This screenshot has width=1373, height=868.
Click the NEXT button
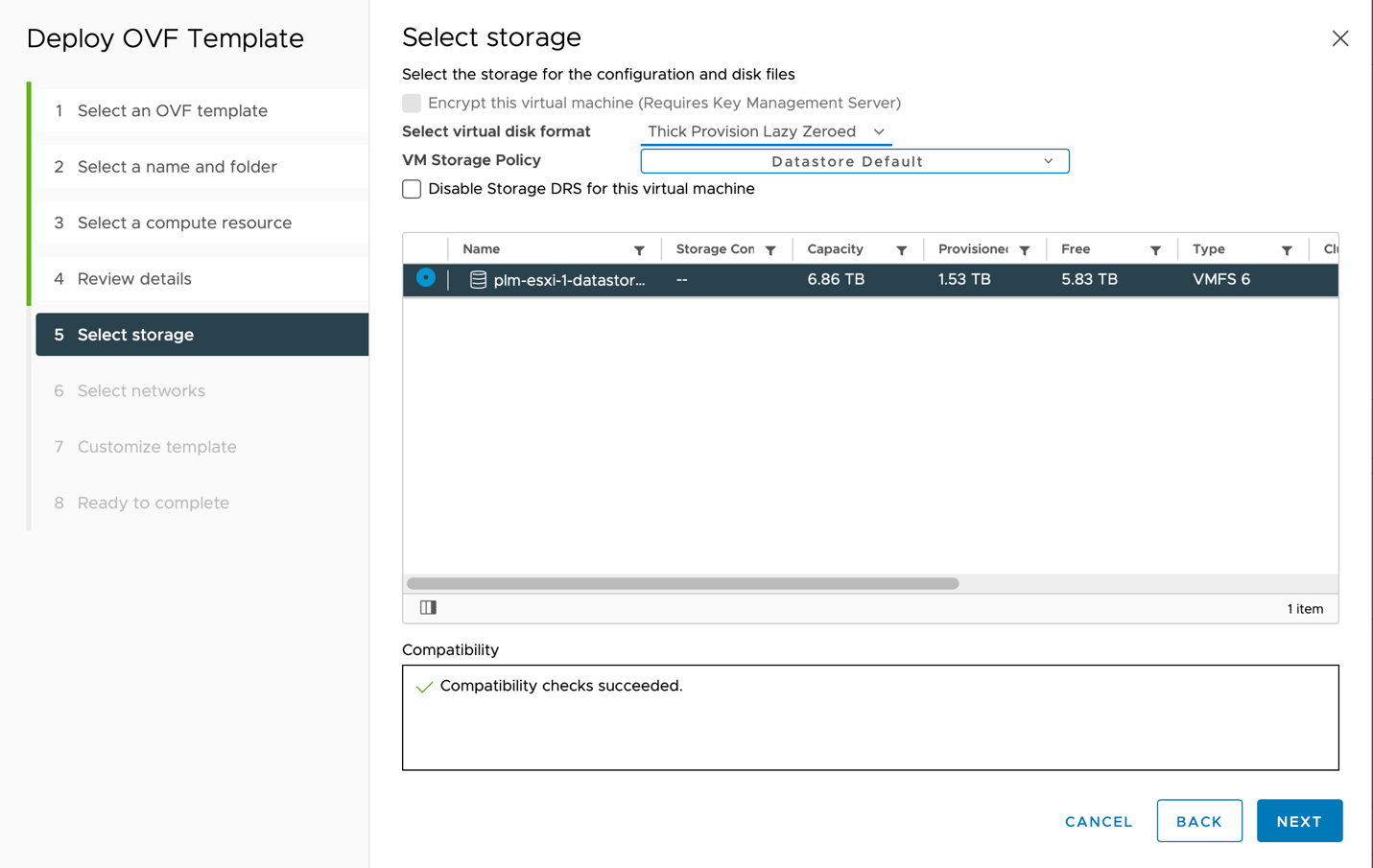point(1299,821)
